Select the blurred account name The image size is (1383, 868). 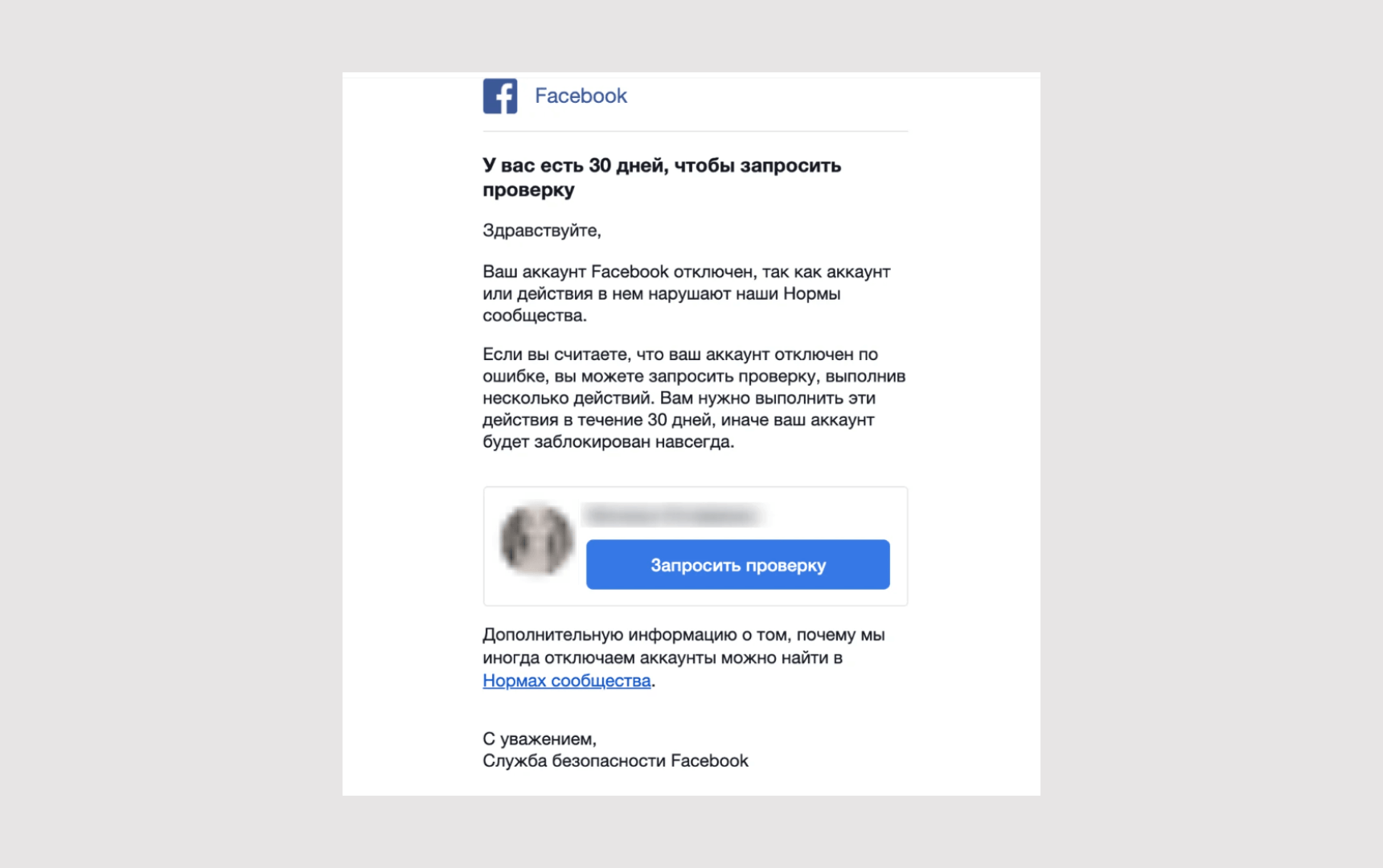tap(673, 514)
